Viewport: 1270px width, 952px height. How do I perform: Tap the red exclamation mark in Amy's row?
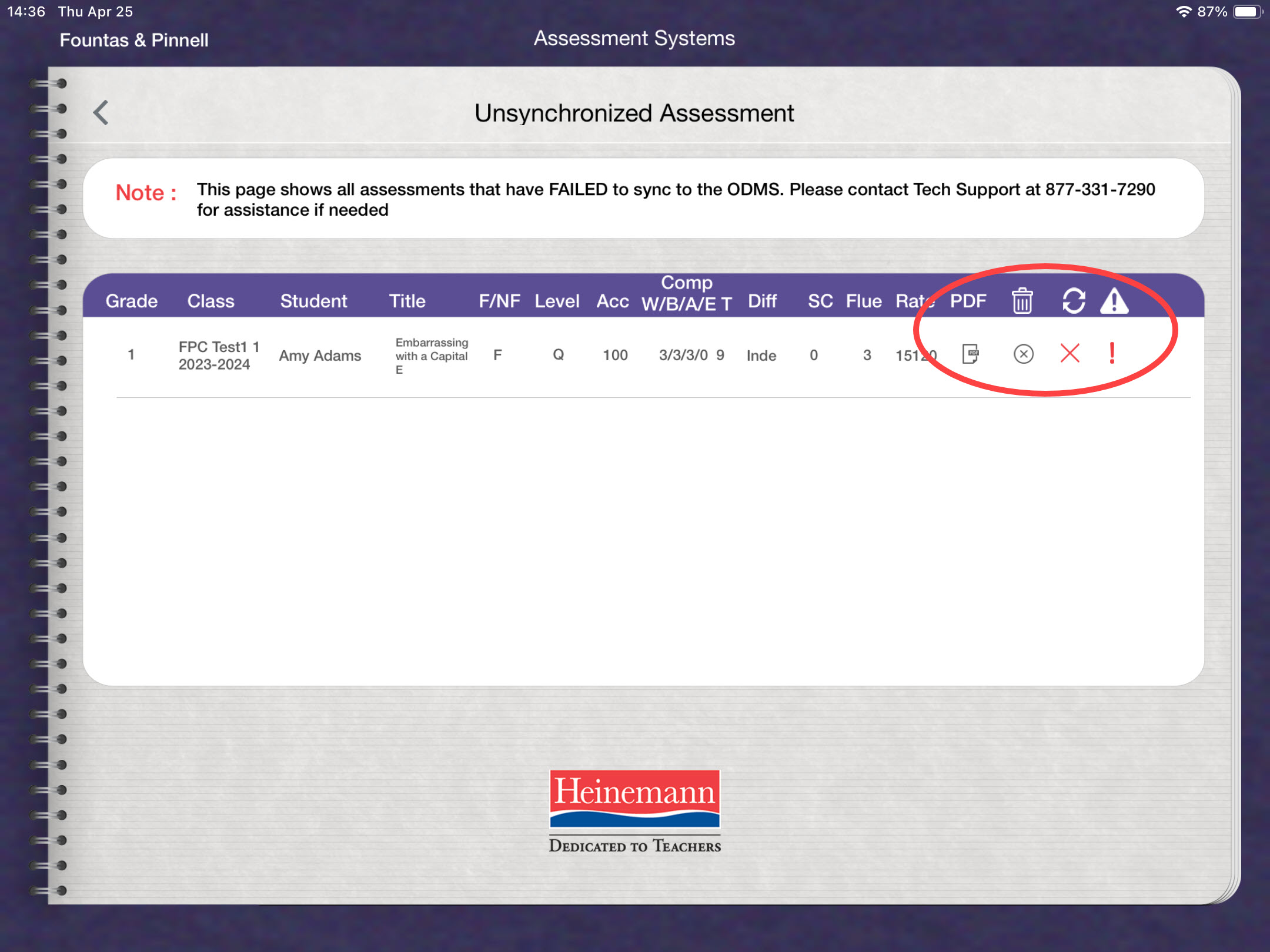point(1111,354)
